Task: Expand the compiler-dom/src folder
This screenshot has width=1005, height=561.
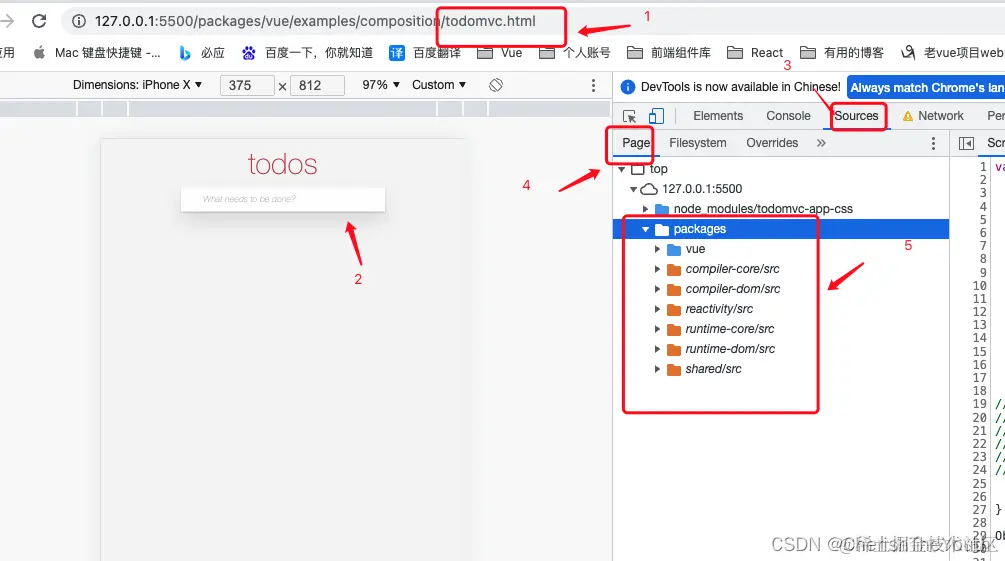Action: 657,289
